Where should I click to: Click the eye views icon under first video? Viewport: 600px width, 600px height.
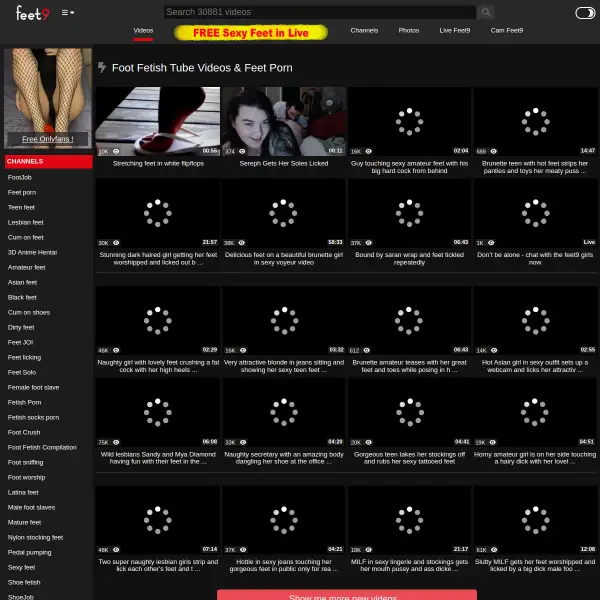116,151
